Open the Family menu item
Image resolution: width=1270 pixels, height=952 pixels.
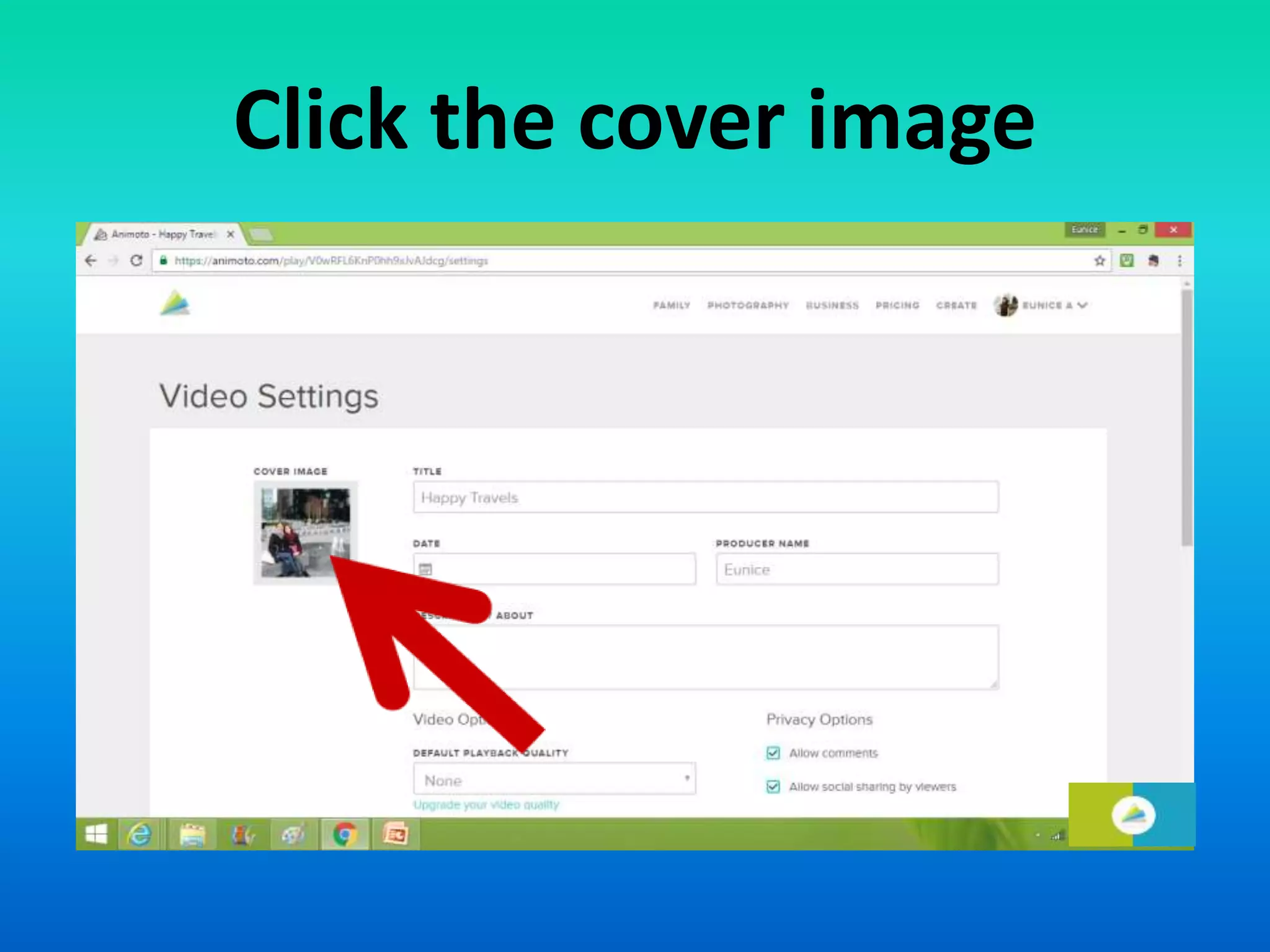(672, 306)
